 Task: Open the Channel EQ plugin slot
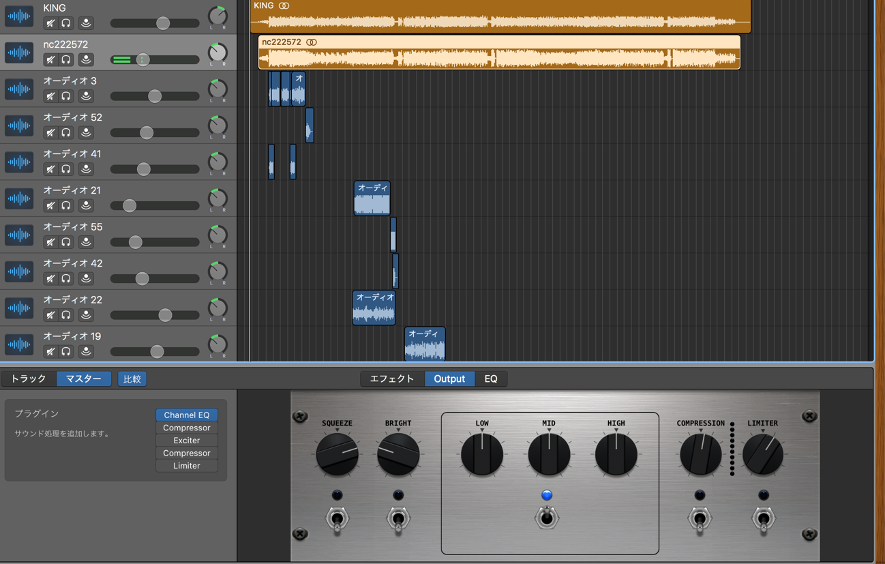(187, 415)
